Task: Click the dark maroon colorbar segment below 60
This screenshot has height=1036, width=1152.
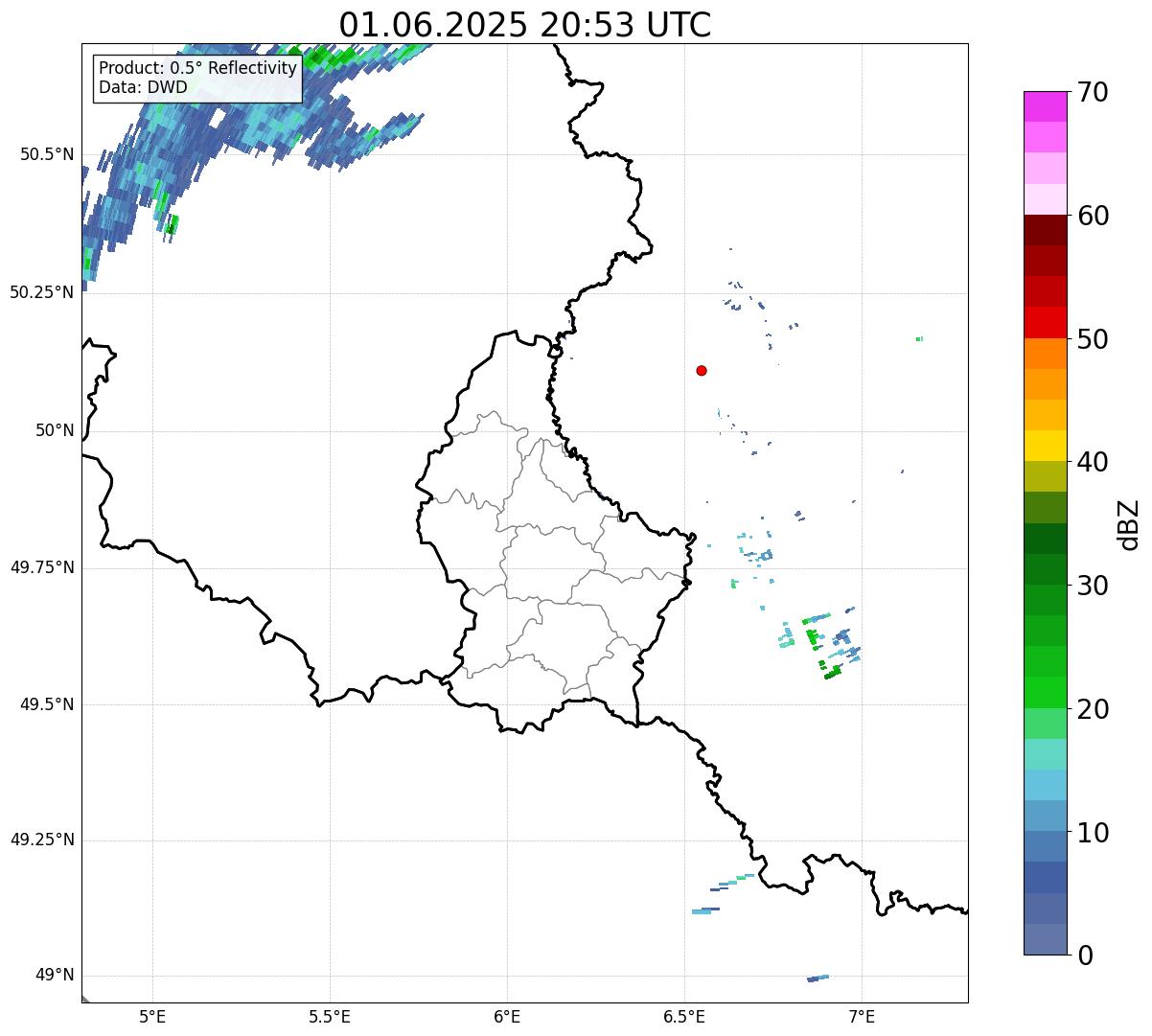Action: [x=1045, y=230]
